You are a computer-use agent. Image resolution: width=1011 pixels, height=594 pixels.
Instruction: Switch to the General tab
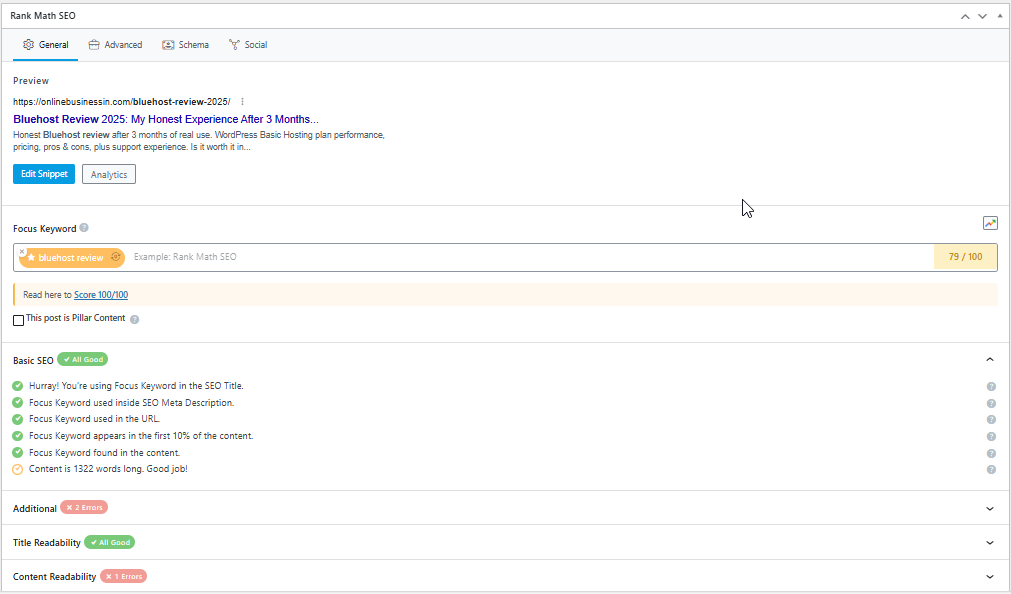(x=45, y=45)
